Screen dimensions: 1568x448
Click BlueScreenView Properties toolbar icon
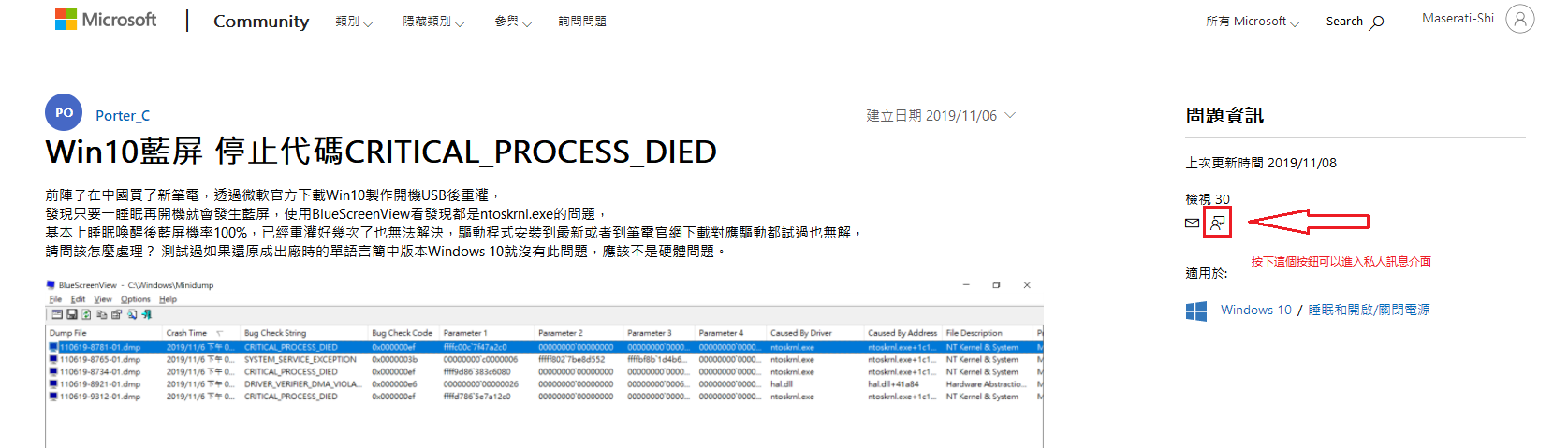pyautogui.click(x=116, y=314)
